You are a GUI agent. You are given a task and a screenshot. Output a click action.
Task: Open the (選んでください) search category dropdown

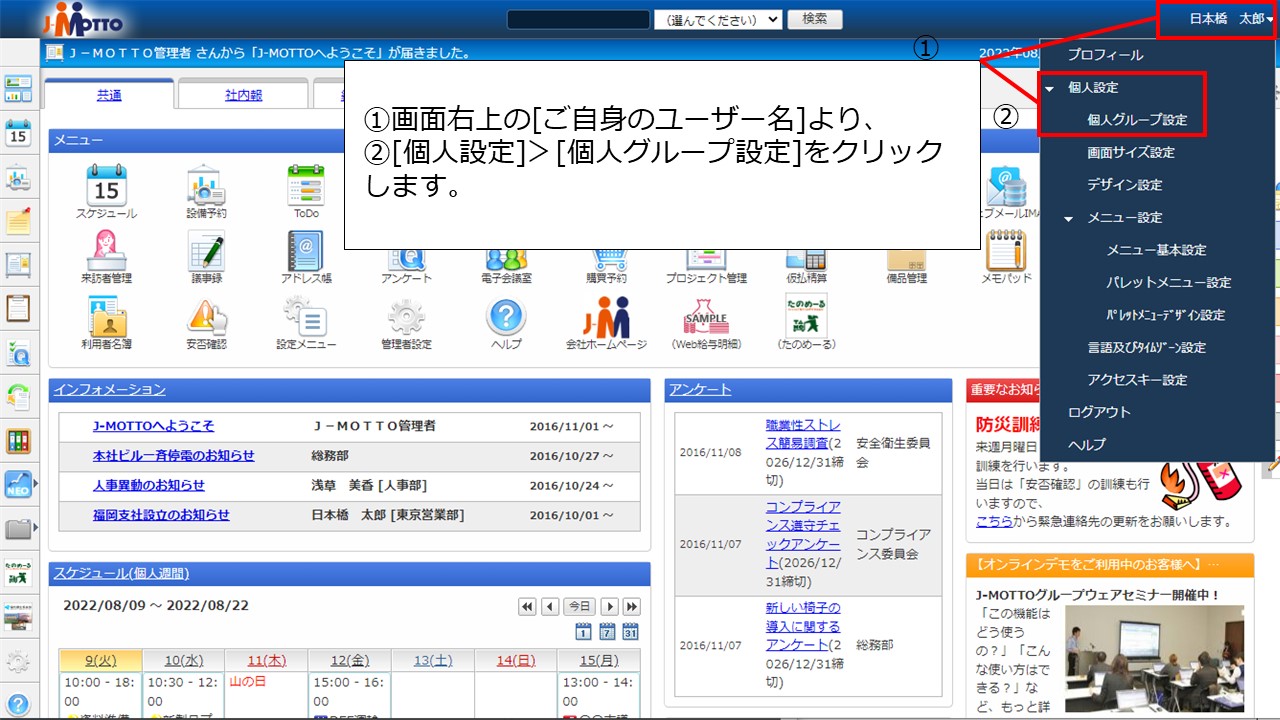718,19
